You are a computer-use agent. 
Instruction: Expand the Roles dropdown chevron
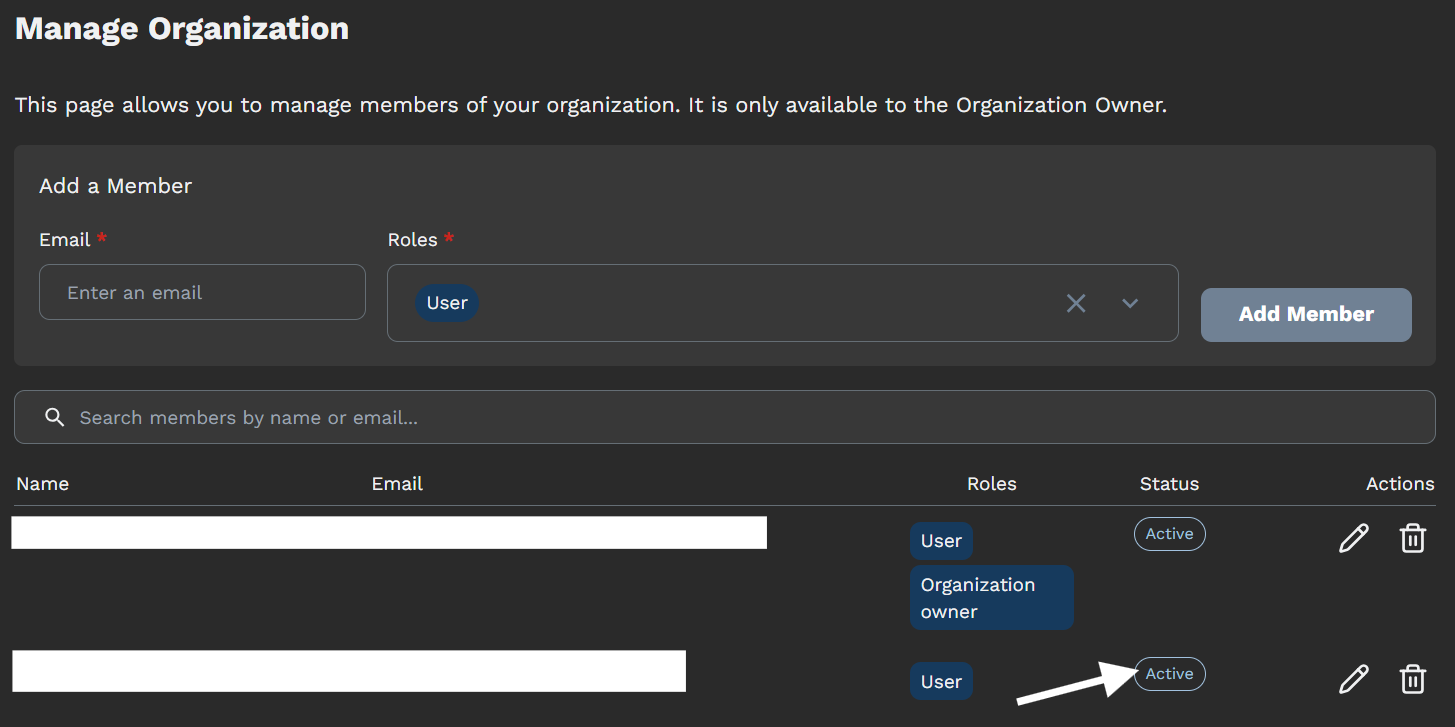[x=1130, y=303]
